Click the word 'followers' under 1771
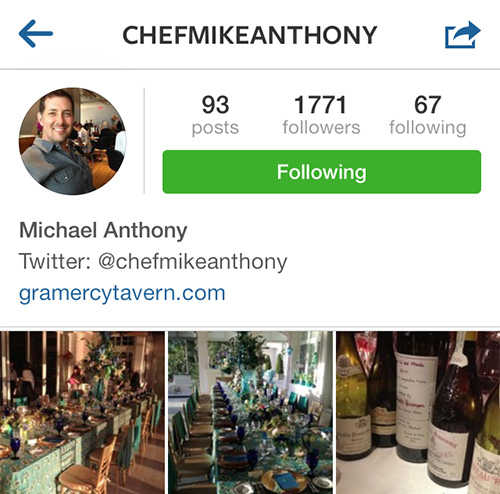 [x=321, y=128]
